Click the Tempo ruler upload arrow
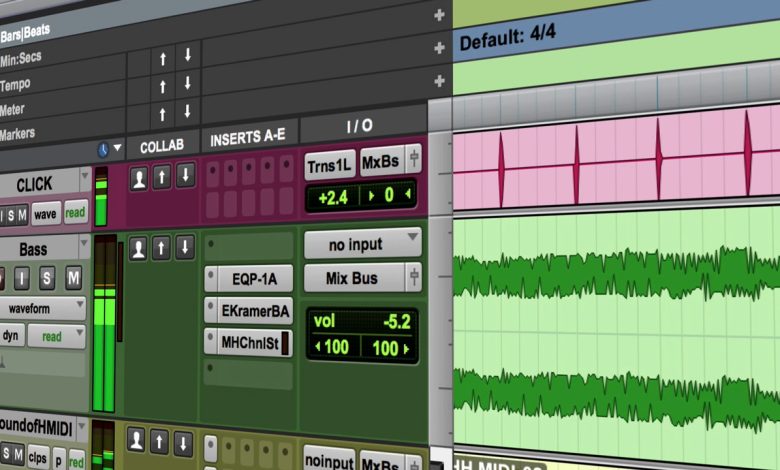This screenshot has height=470, width=780. pos(163,59)
